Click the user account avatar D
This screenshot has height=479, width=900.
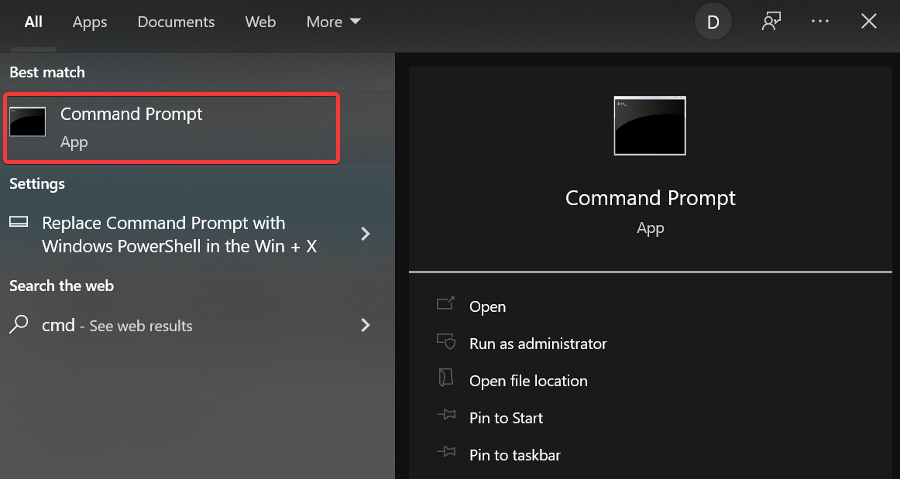coord(713,22)
